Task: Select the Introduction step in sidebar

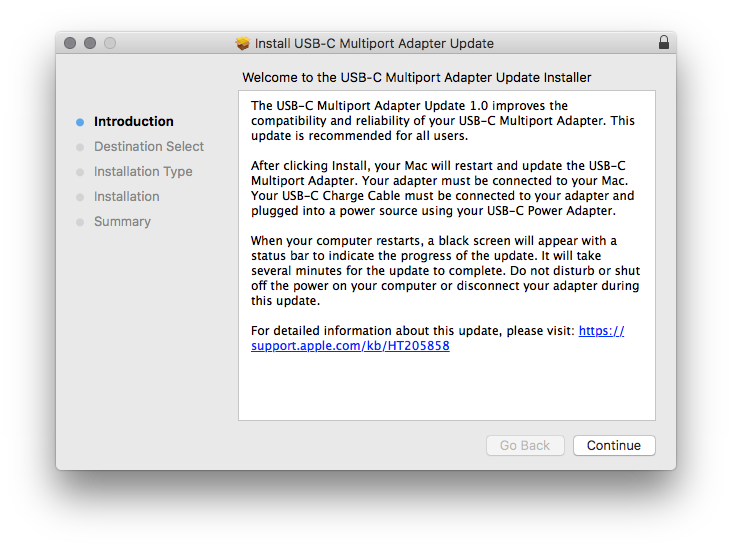Action: [x=134, y=121]
